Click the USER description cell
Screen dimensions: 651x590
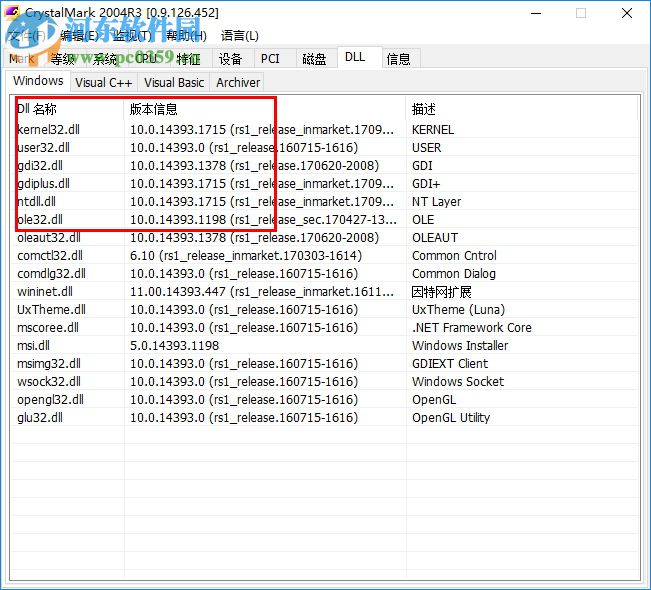pos(426,147)
